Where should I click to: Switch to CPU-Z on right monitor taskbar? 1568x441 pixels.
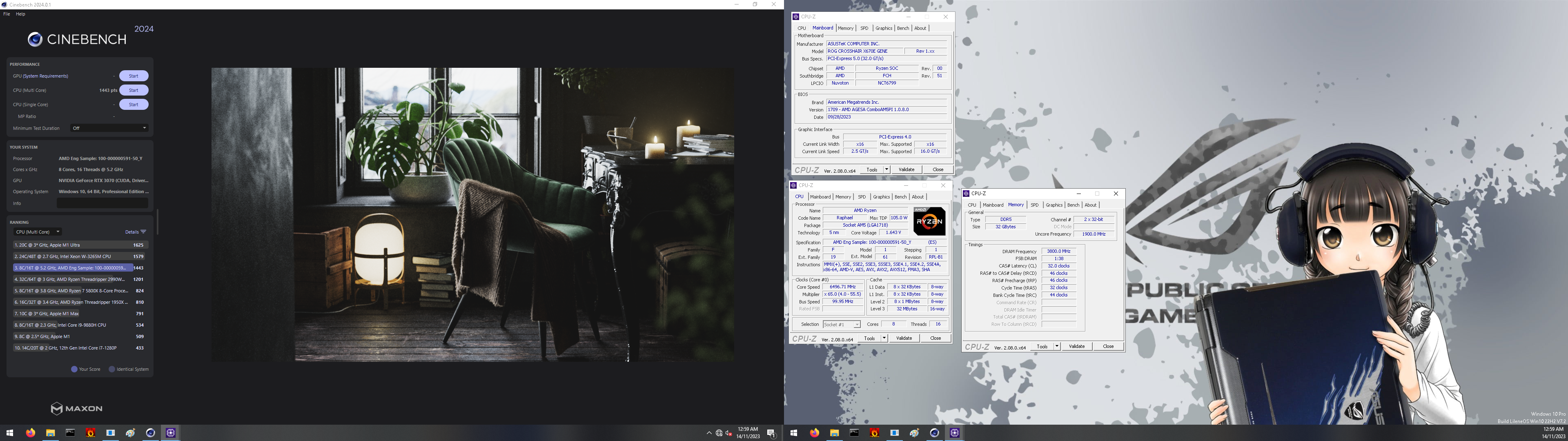[954, 433]
